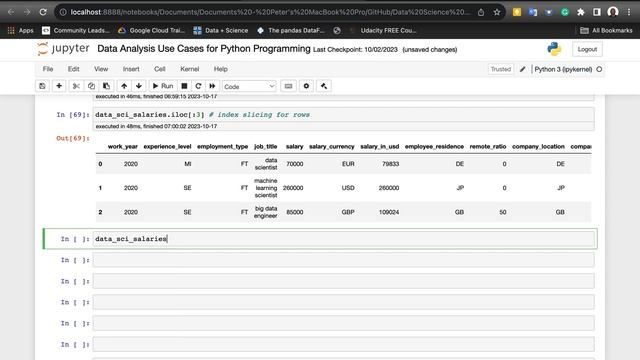This screenshot has height=360, width=640.
Task: Open the Community Leads bookmark
Action: pyautogui.click(x=76, y=30)
